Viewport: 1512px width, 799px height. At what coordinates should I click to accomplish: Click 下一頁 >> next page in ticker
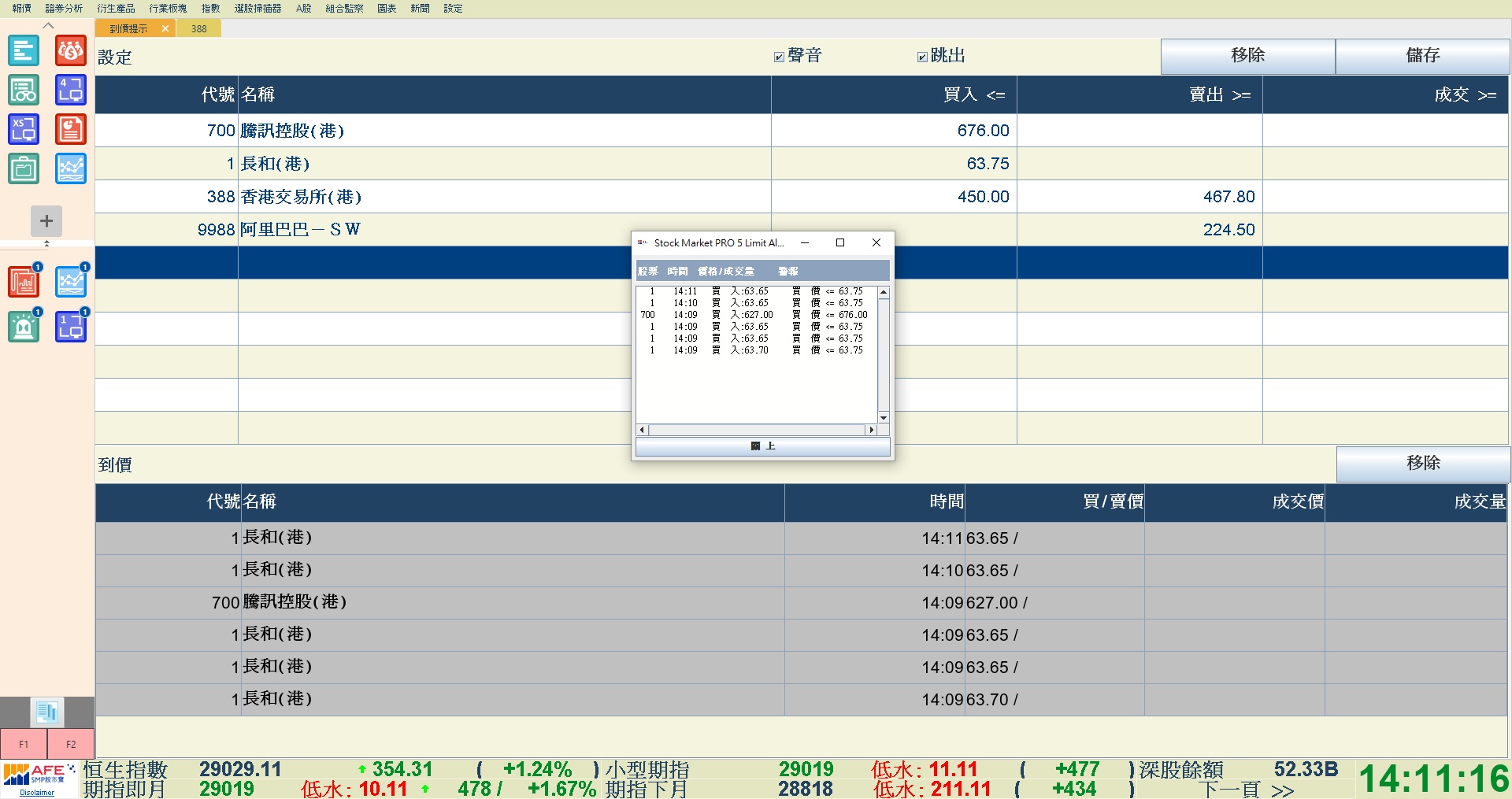tap(1247, 790)
